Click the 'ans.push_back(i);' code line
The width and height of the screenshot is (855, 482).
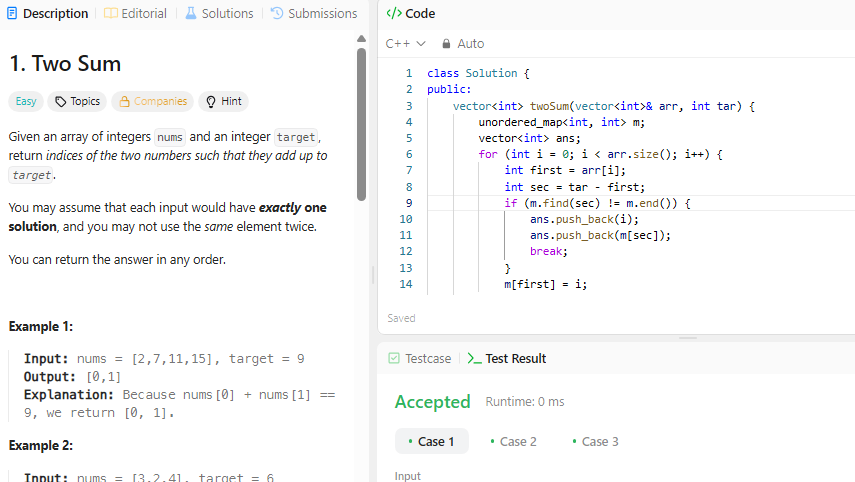point(584,219)
